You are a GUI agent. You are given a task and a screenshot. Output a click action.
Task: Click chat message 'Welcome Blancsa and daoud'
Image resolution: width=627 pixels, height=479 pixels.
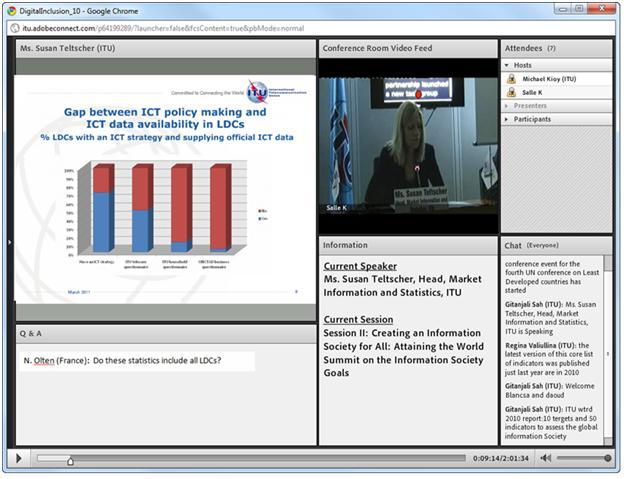(x=549, y=390)
